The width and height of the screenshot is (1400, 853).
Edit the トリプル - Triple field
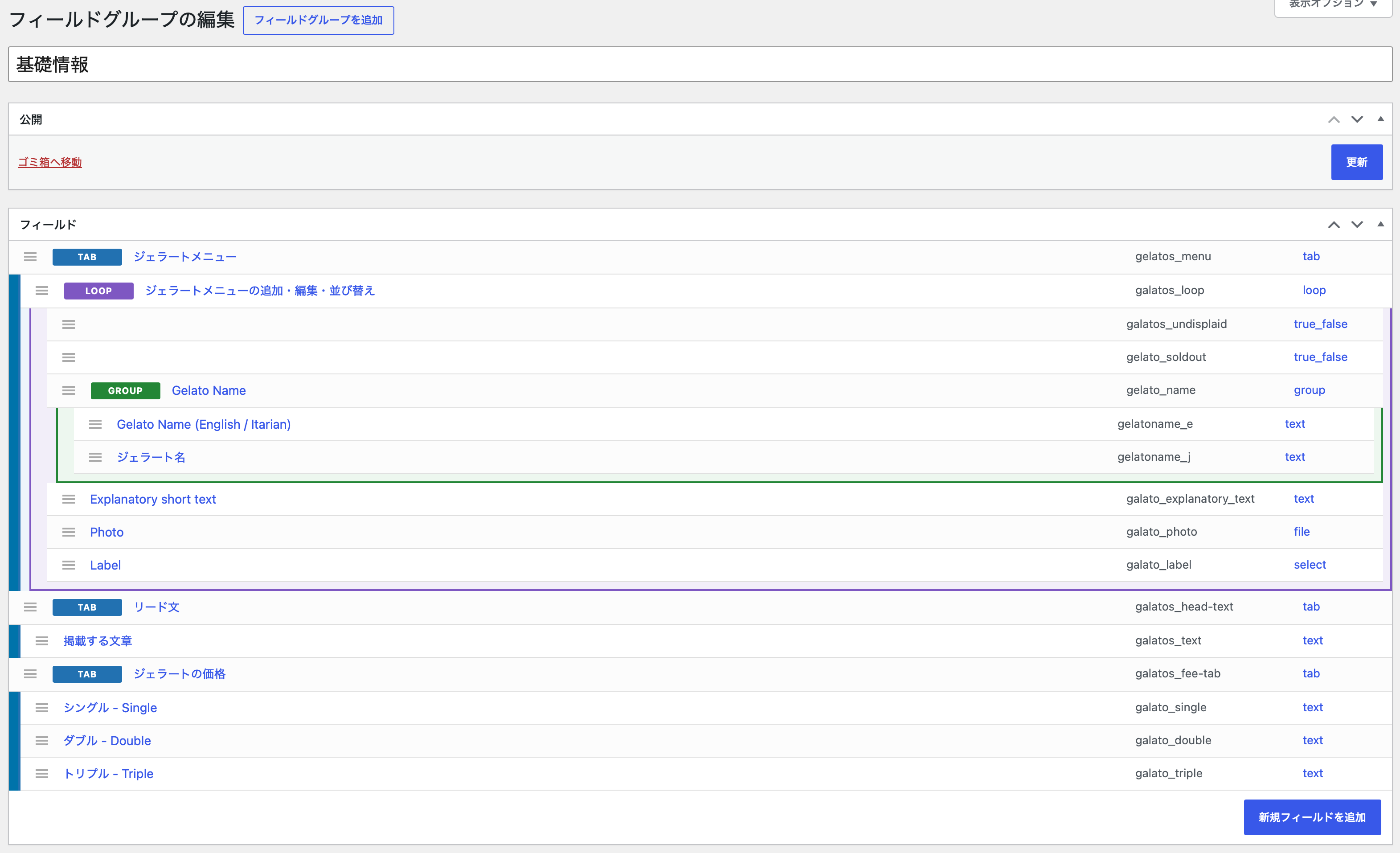coord(108,773)
